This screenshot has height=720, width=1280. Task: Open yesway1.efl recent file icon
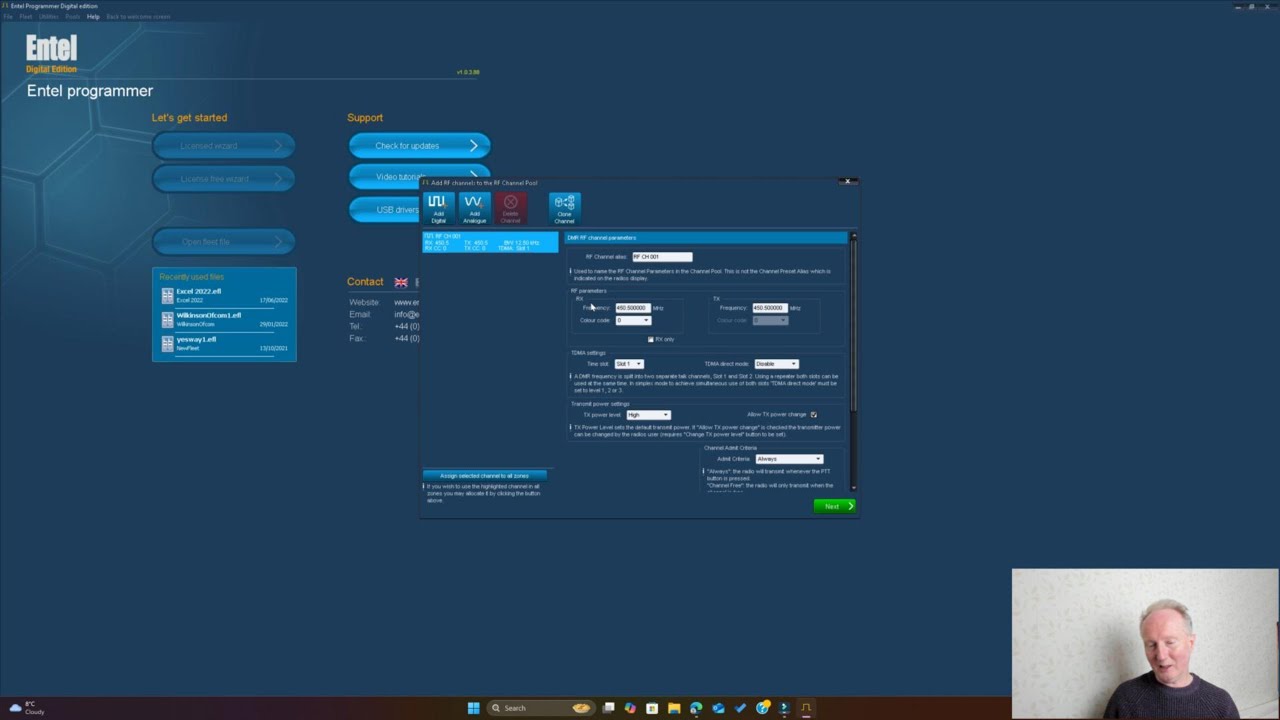pos(167,344)
